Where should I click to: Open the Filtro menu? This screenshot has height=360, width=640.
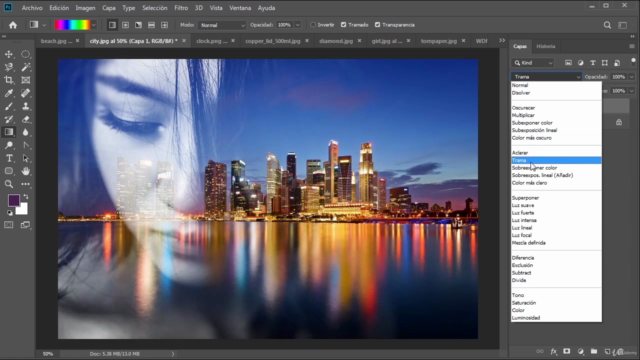point(181,8)
